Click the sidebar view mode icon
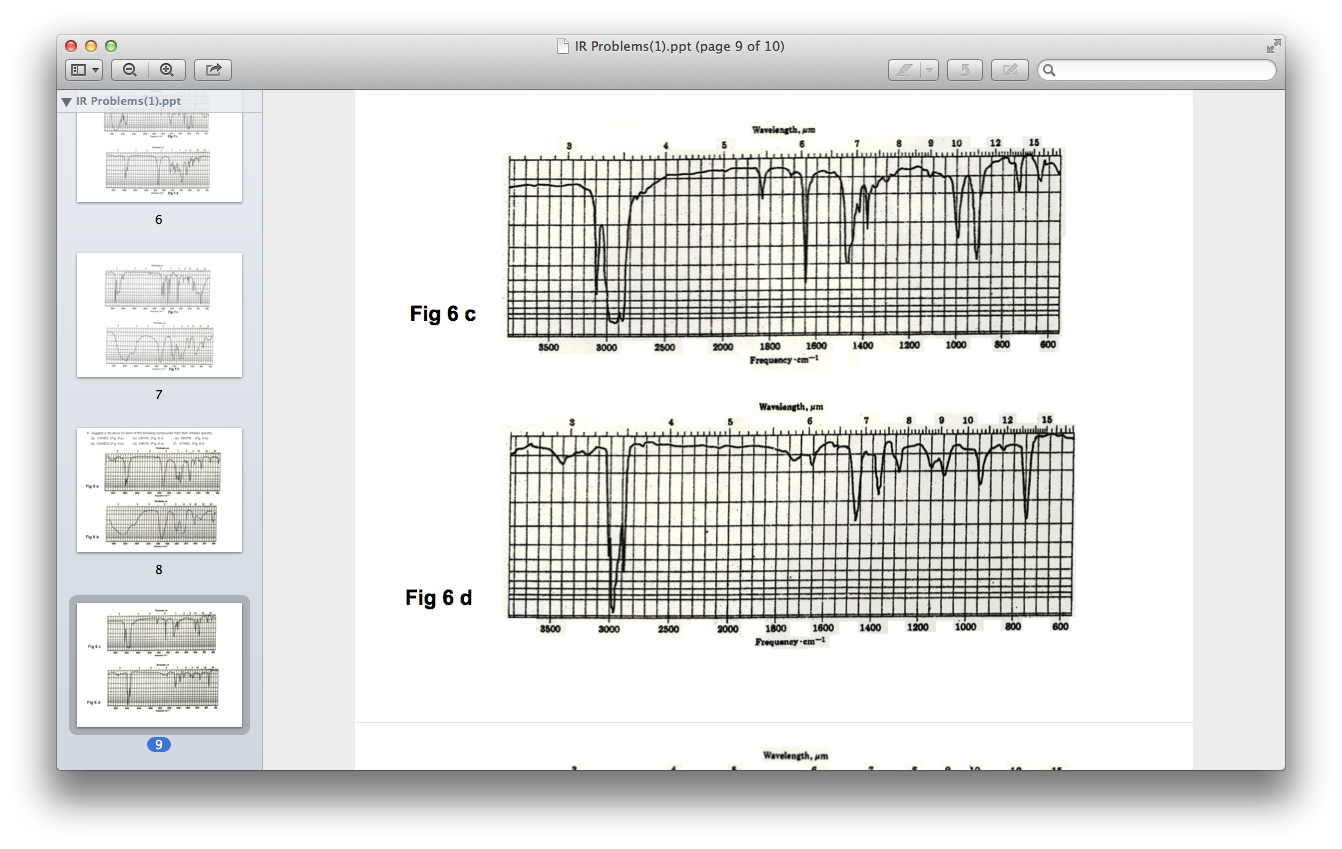 78,69
